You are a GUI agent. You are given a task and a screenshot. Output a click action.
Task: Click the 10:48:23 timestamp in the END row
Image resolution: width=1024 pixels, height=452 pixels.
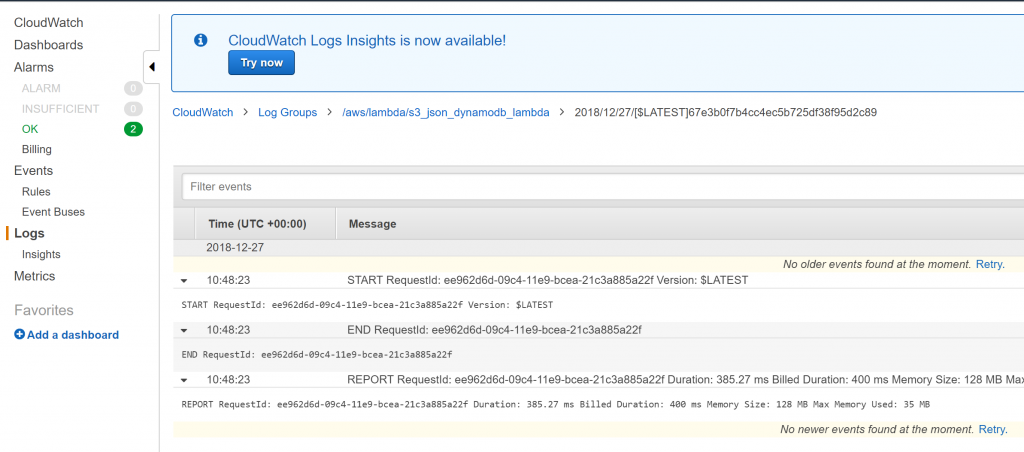pos(228,331)
